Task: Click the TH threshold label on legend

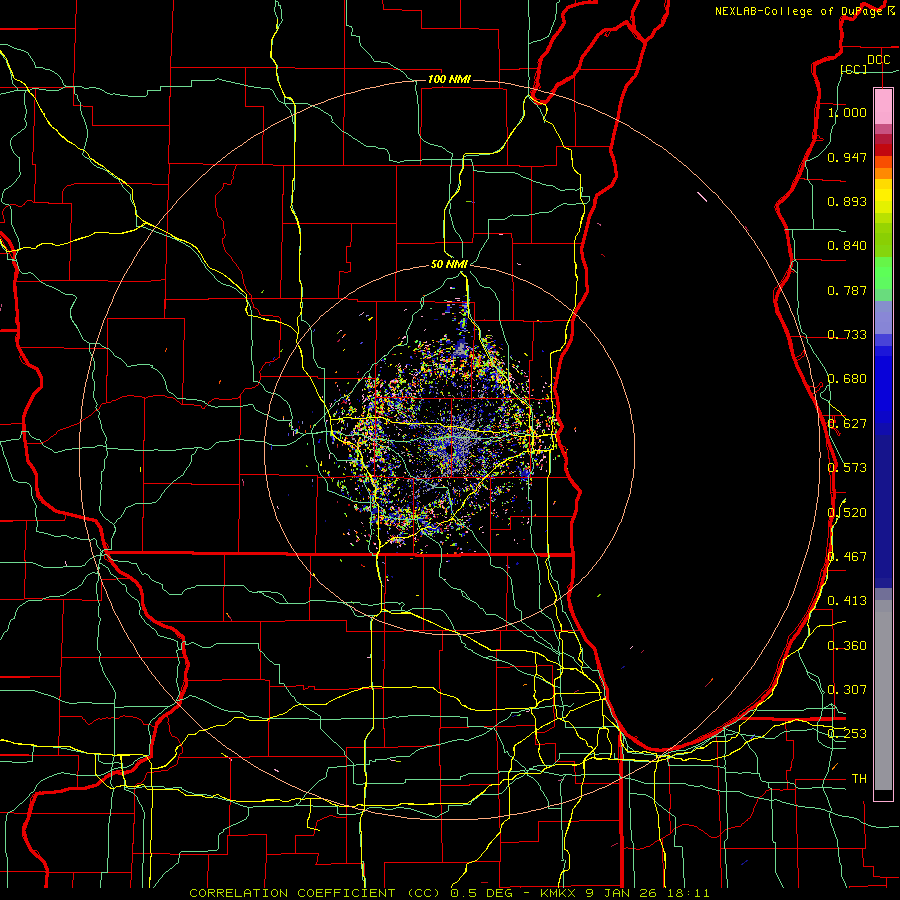Action: click(859, 779)
